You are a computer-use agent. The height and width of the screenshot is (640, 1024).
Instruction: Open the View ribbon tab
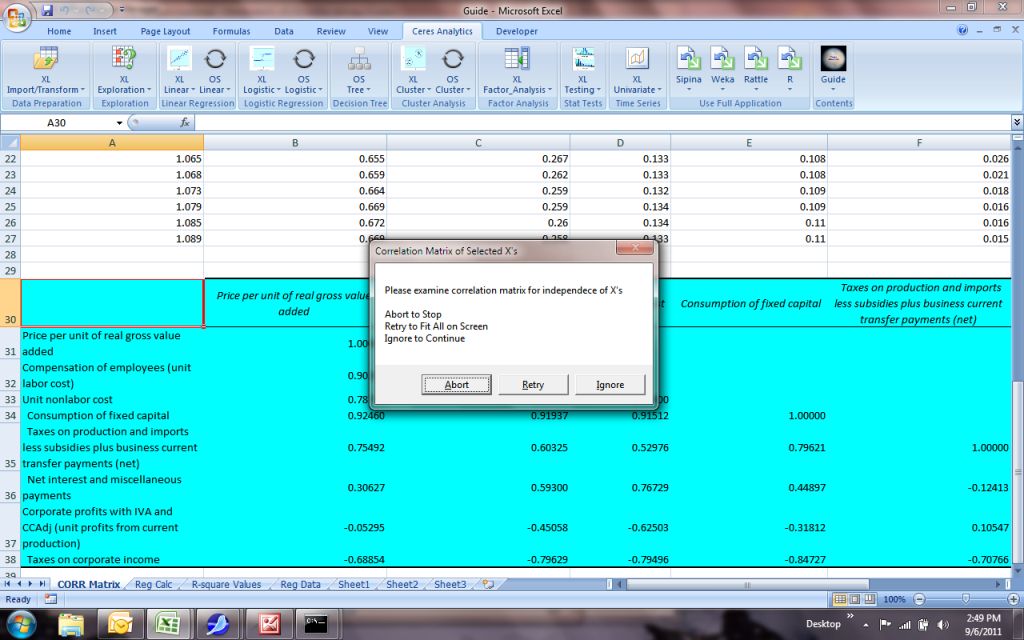377,31
